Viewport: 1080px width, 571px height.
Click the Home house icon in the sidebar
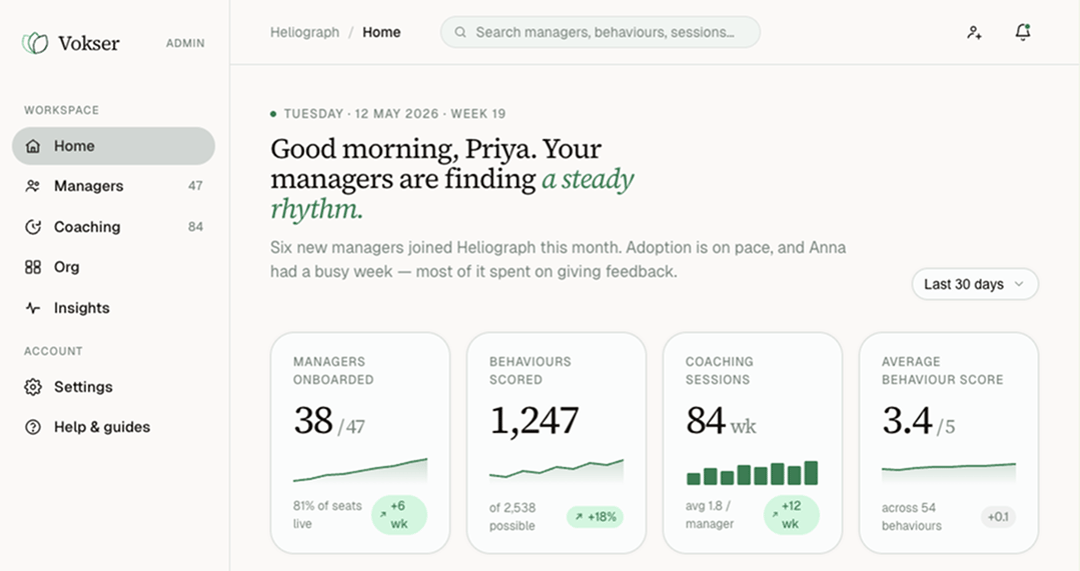[32, 146]
